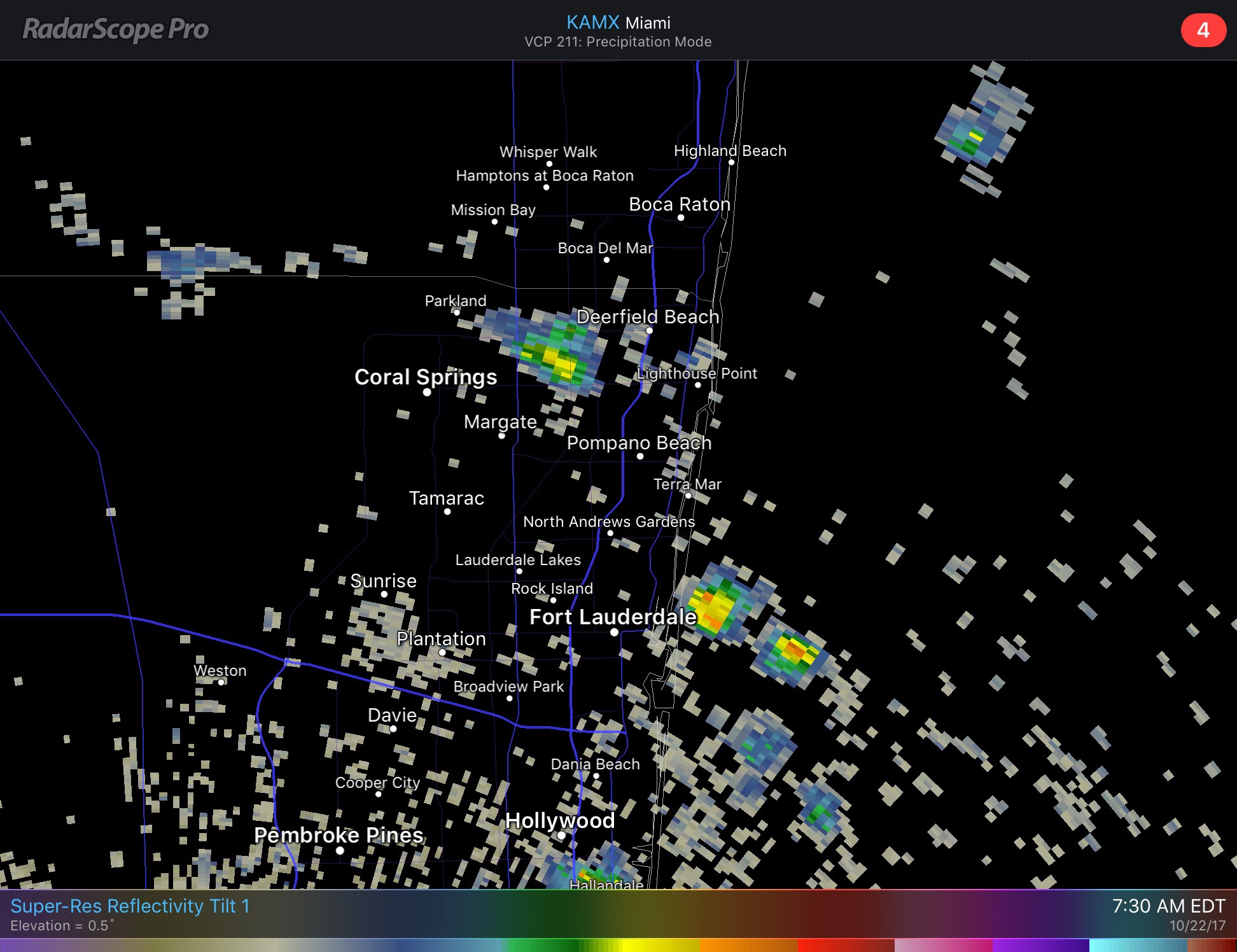Tap the RadarScope Pro logo
This screenshot has height=952, width=1237.
[115, 29]
